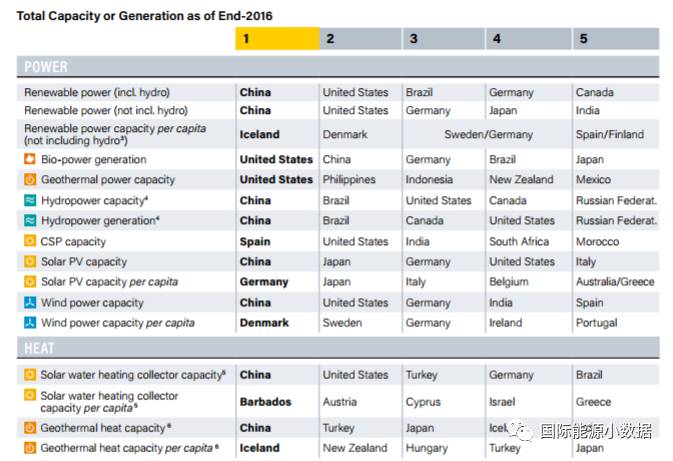Select the rank 3 column header
This screenshot has height=461, width=673.
click(x=443, y=39)
